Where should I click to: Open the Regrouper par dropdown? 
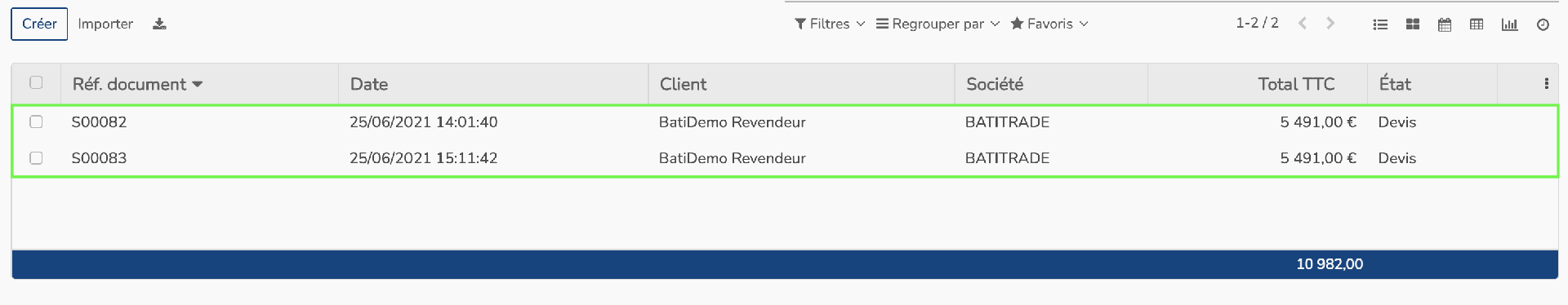[x=938, y=24]
